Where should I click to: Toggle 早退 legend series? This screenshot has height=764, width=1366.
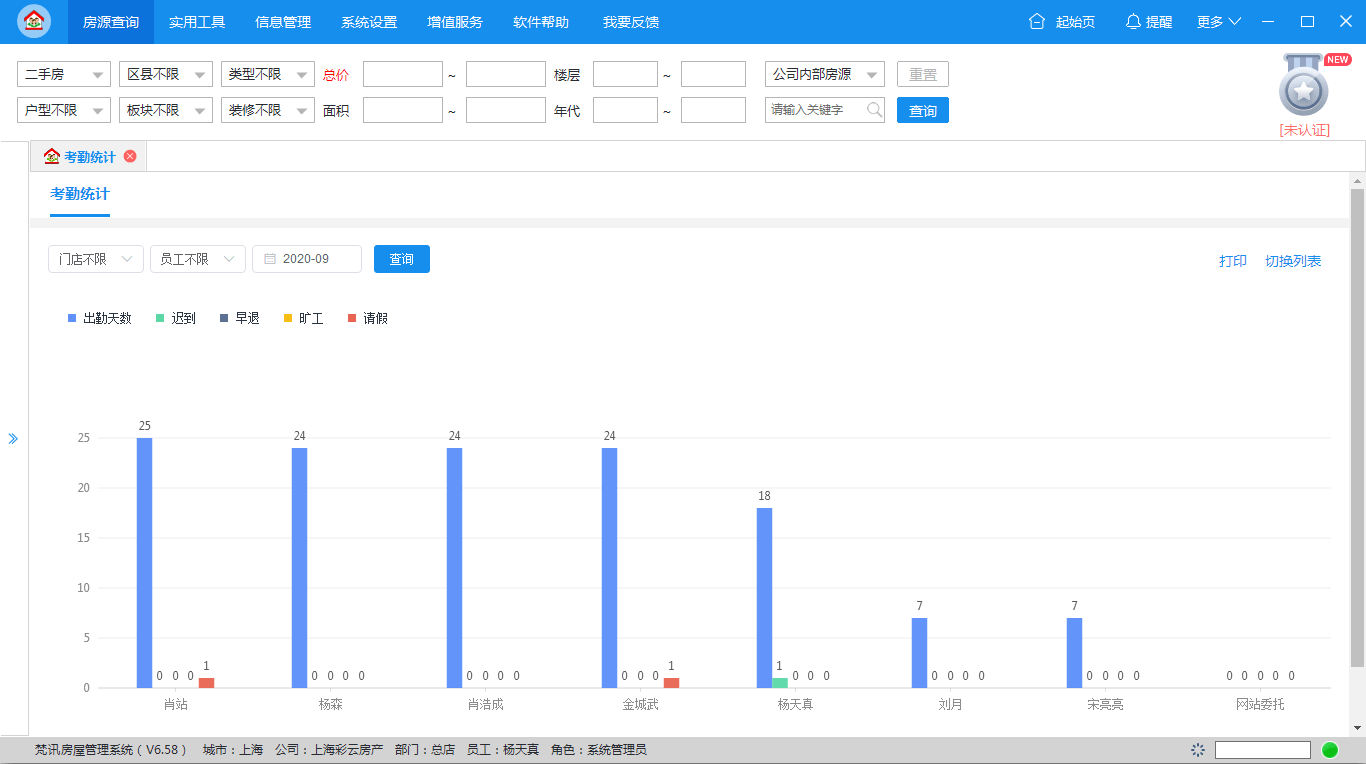coord(240,318)
